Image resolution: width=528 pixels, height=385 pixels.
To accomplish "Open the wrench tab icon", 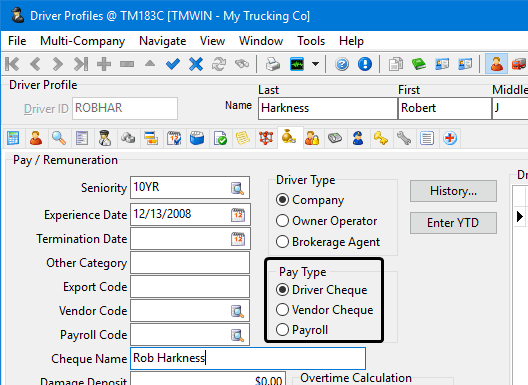I will pyautogui.click(x=404, y=138).
